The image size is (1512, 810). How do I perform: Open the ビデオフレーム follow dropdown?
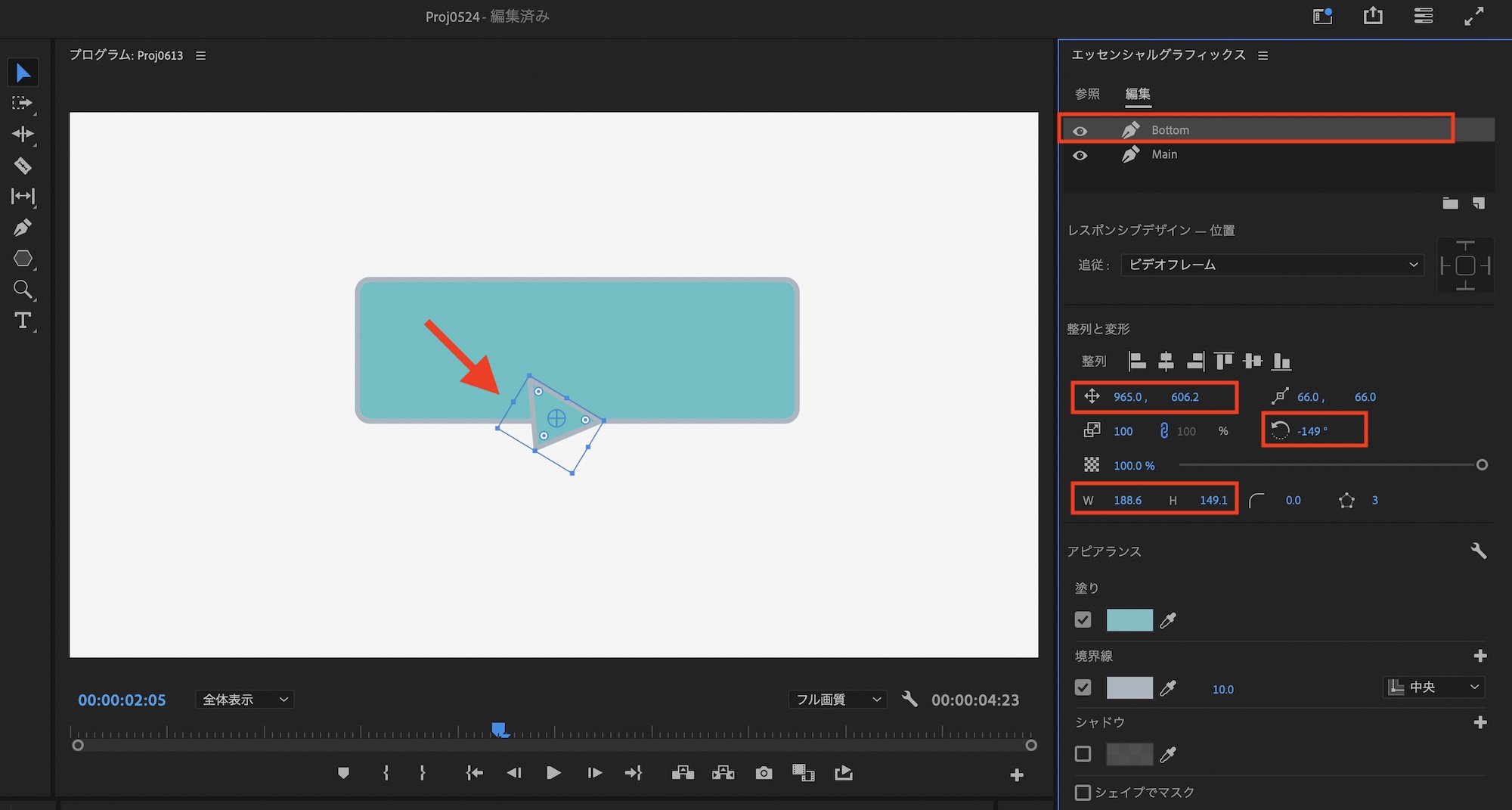(x=1272, y=265)
